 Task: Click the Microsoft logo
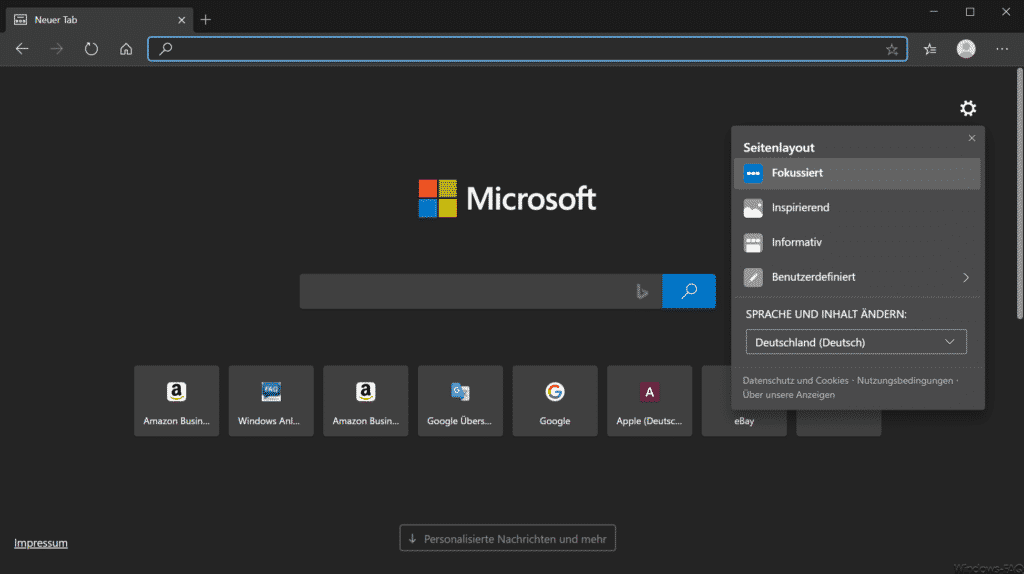pos(507,199)
